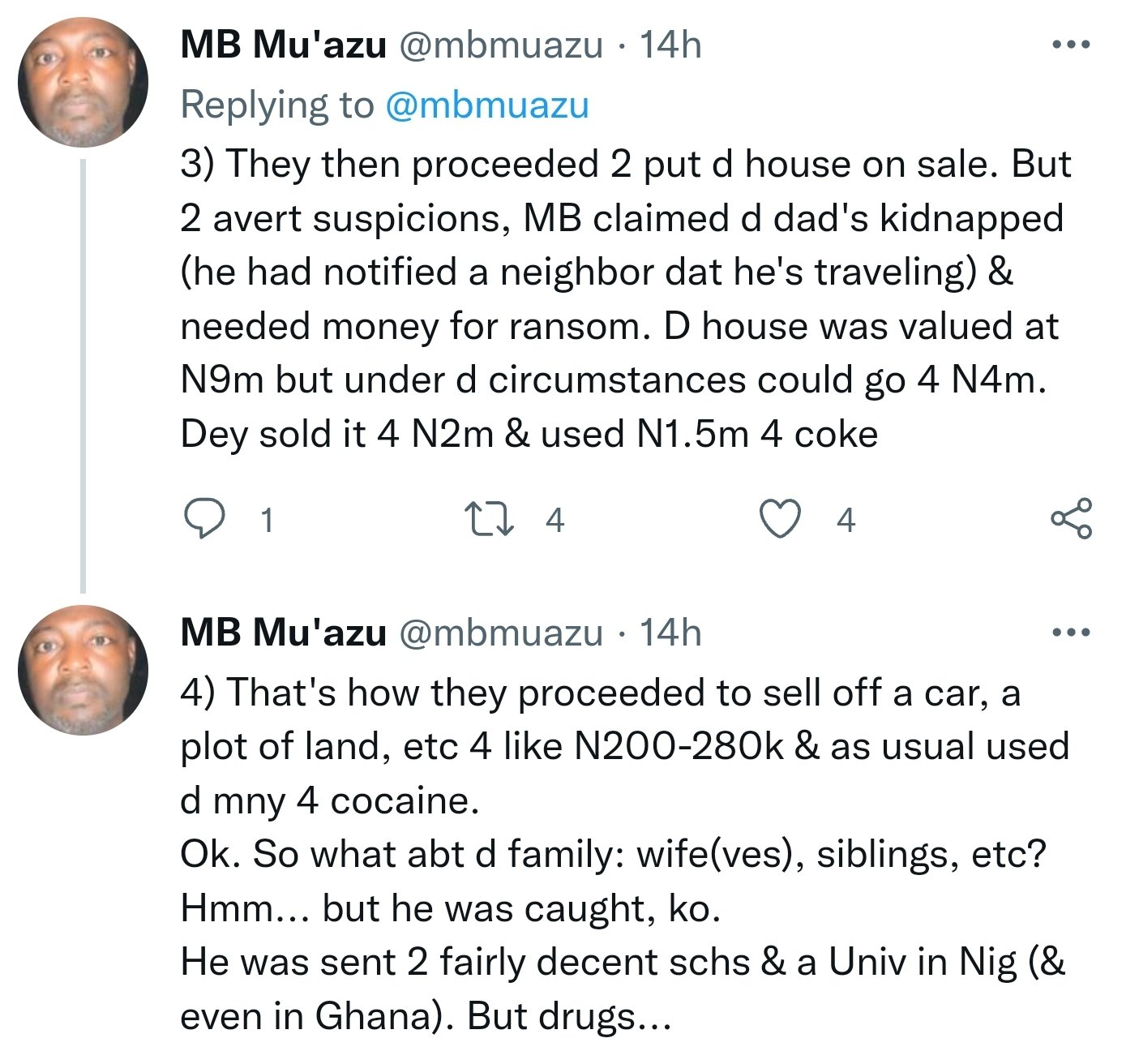Viewport: 1139px width, 1064px height.
Task: Click the 14h timestamp on the second tweet
Action: click(670, 633)
